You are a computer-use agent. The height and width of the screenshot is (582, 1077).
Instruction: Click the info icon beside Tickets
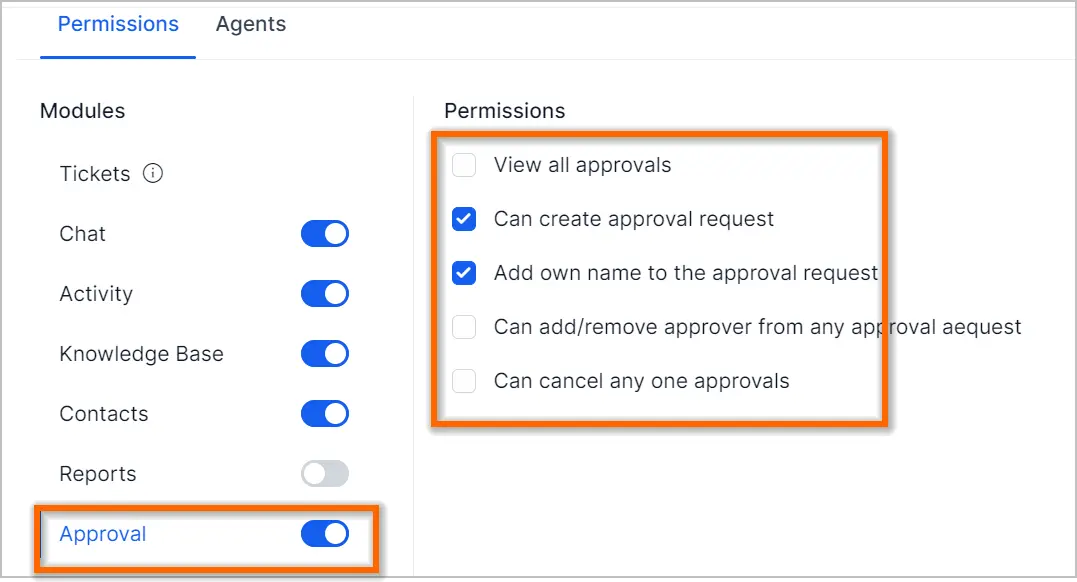[x=153, y=173]
